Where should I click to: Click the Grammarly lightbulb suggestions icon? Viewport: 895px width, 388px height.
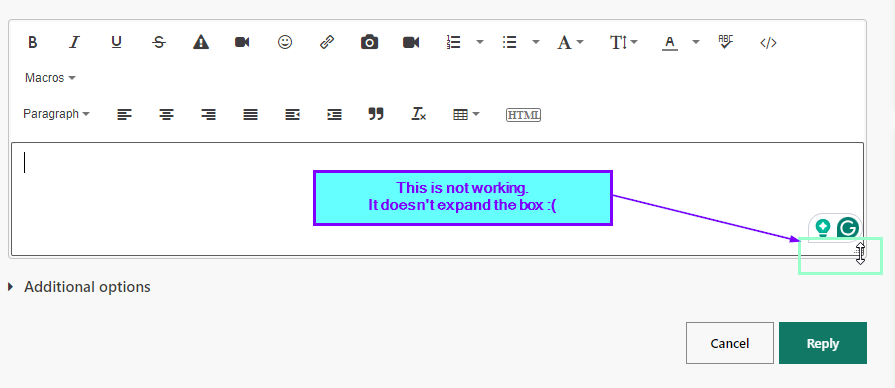click(823, 228)
